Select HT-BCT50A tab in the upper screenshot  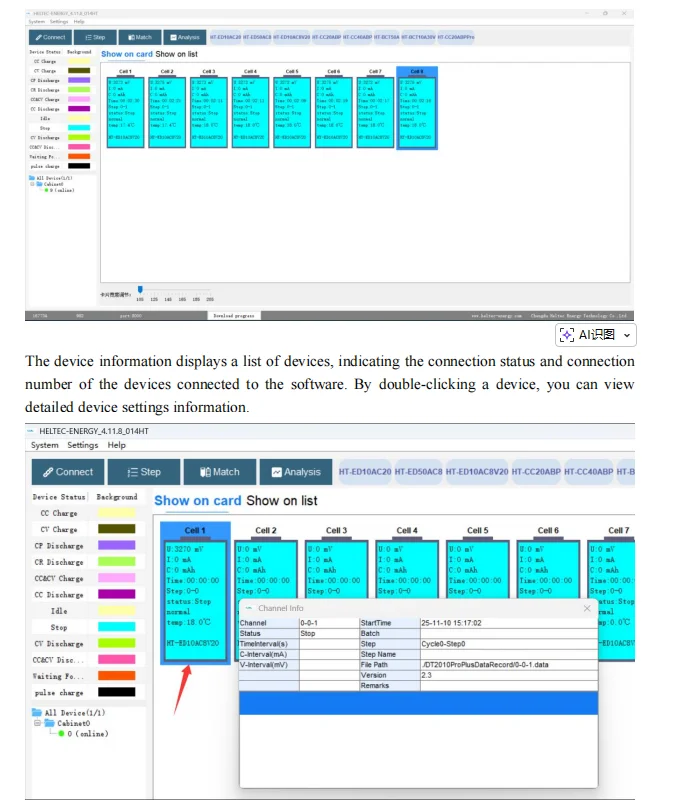point(386,37)
